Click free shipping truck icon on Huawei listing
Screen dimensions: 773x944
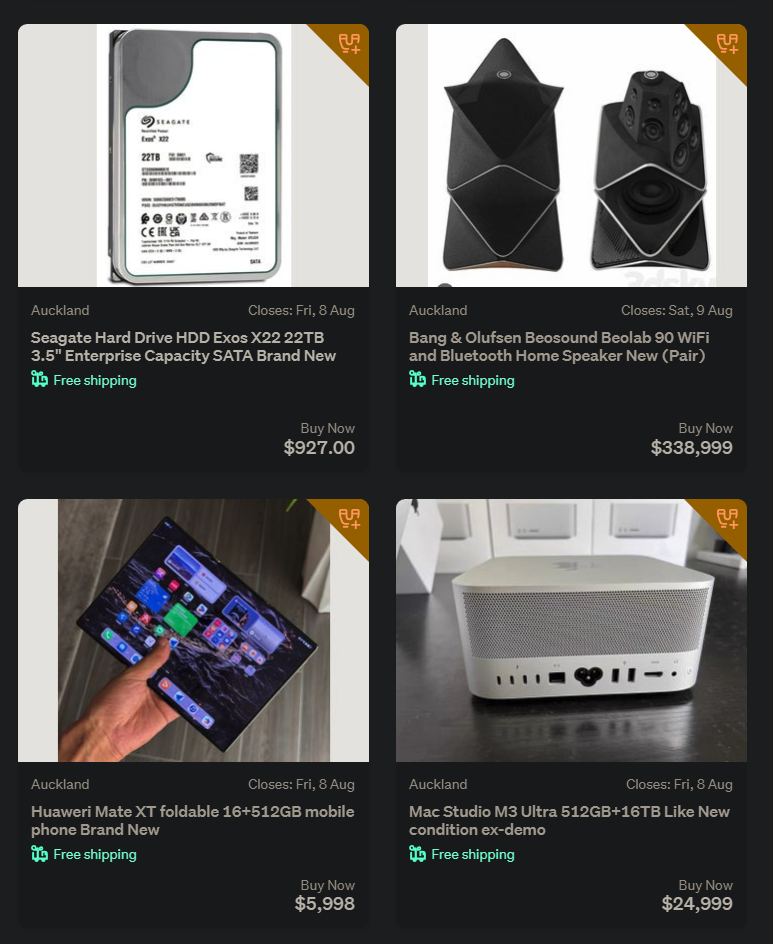[39, 854]
